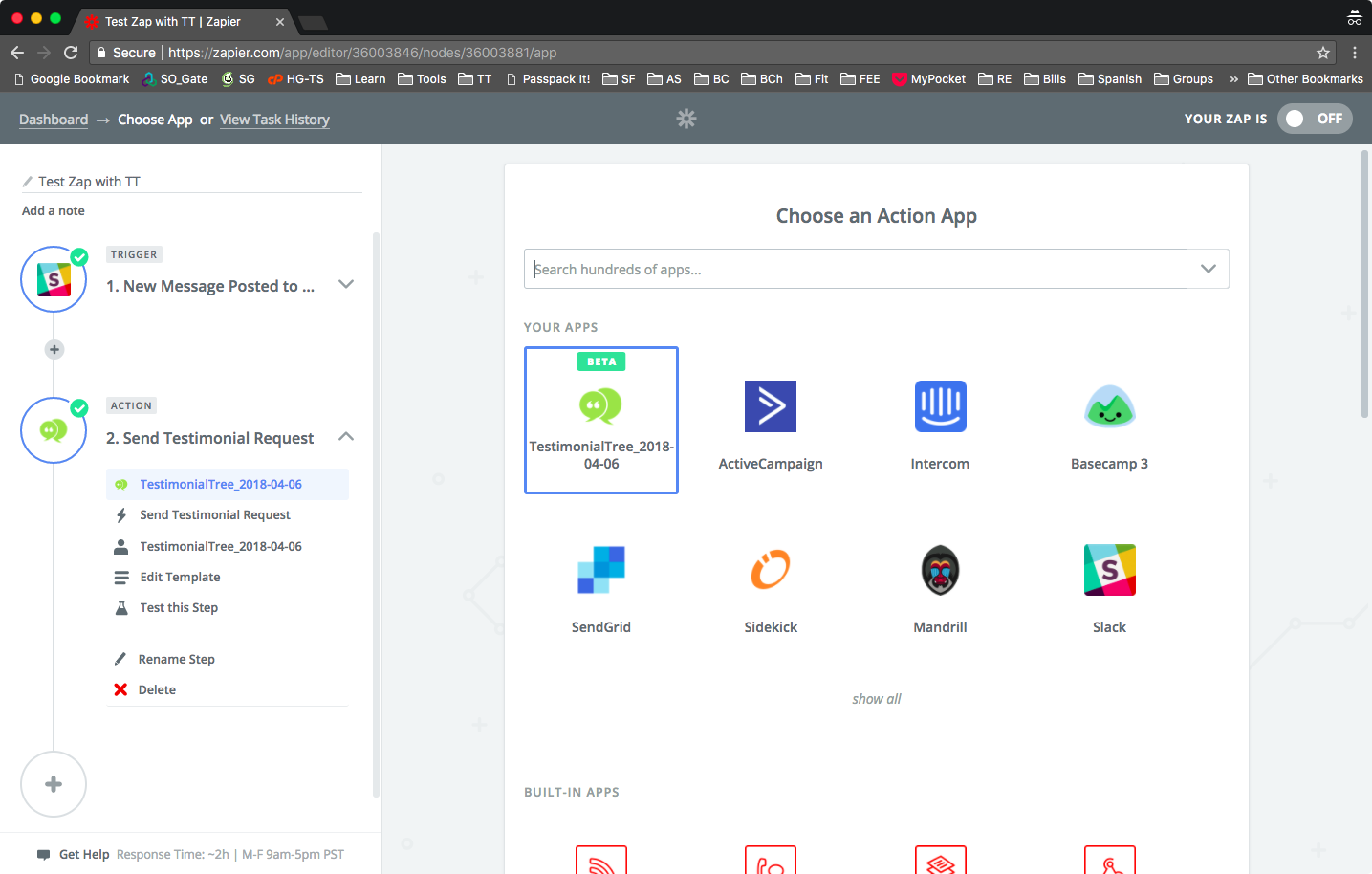Turn the zap on with the OFF toggle
This screenshot has width=1372, height=874.
coord(1315,119)
